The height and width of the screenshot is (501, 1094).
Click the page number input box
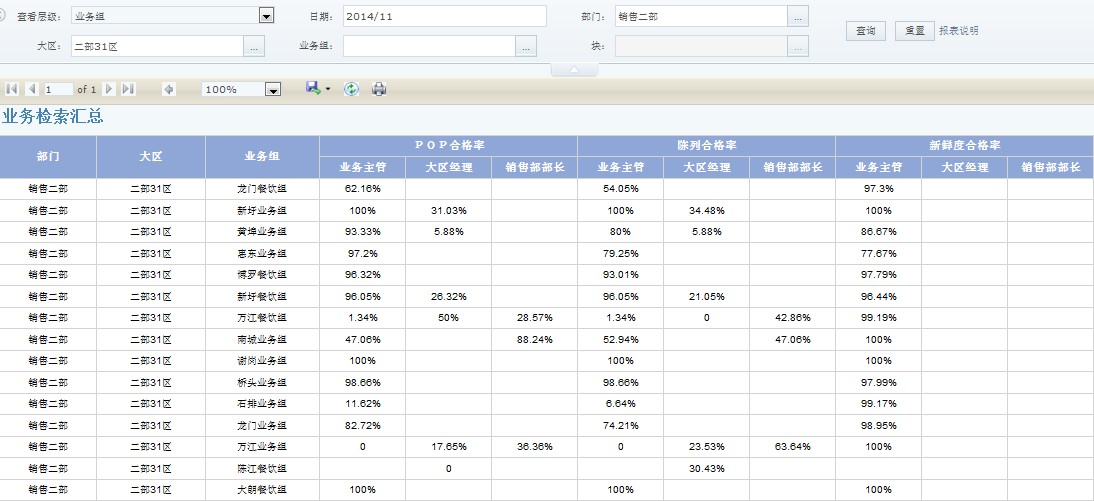click(x=57, y=89)
